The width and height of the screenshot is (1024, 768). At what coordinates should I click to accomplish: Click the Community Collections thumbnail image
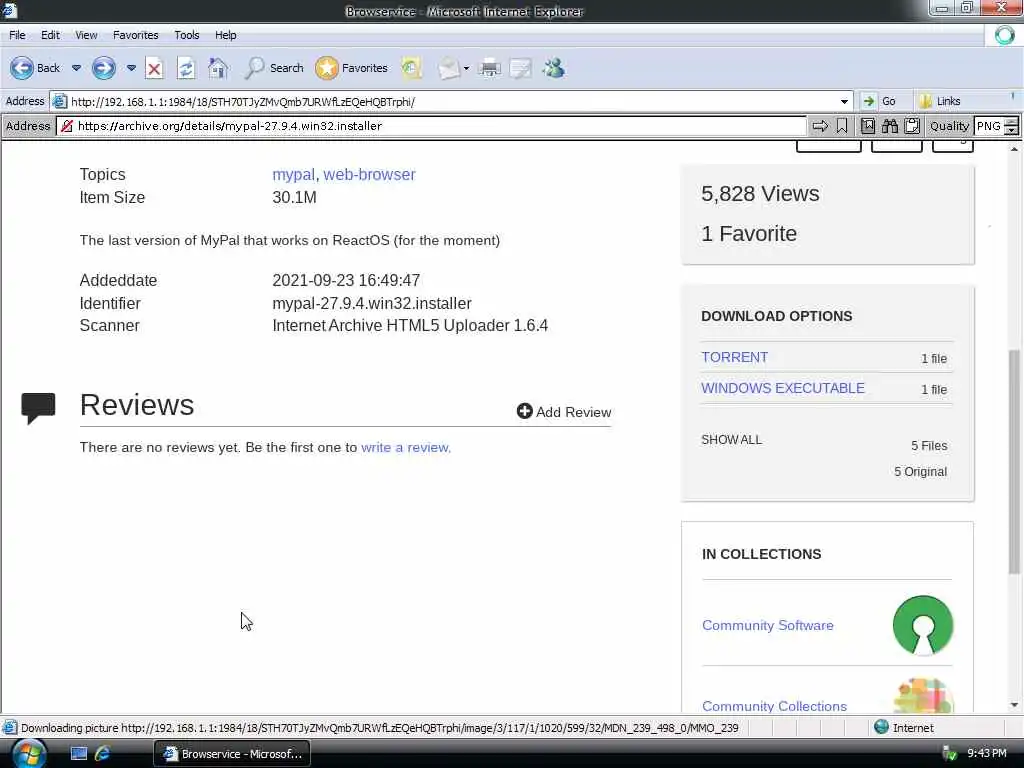point(923,695)
